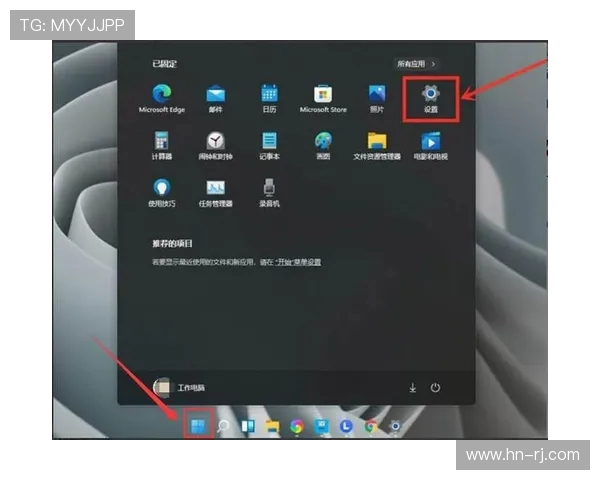The image size is (600, 480).
Task: Open Task Manager (任务管理器)
Action: (216, 193)
